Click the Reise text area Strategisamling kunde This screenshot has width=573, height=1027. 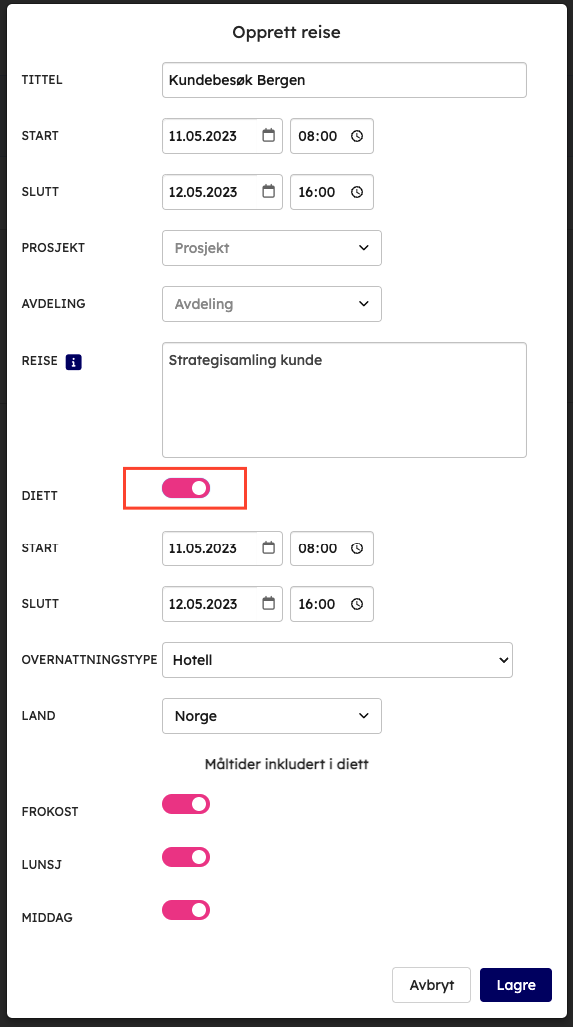point(344,400)
